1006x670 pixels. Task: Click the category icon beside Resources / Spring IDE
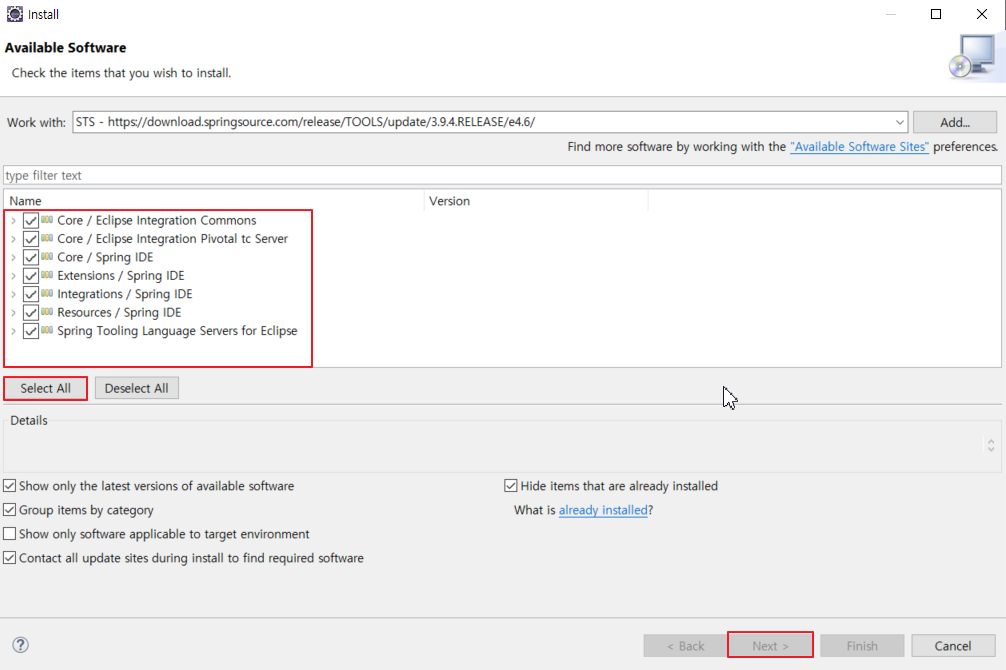[x=47, y=312]
